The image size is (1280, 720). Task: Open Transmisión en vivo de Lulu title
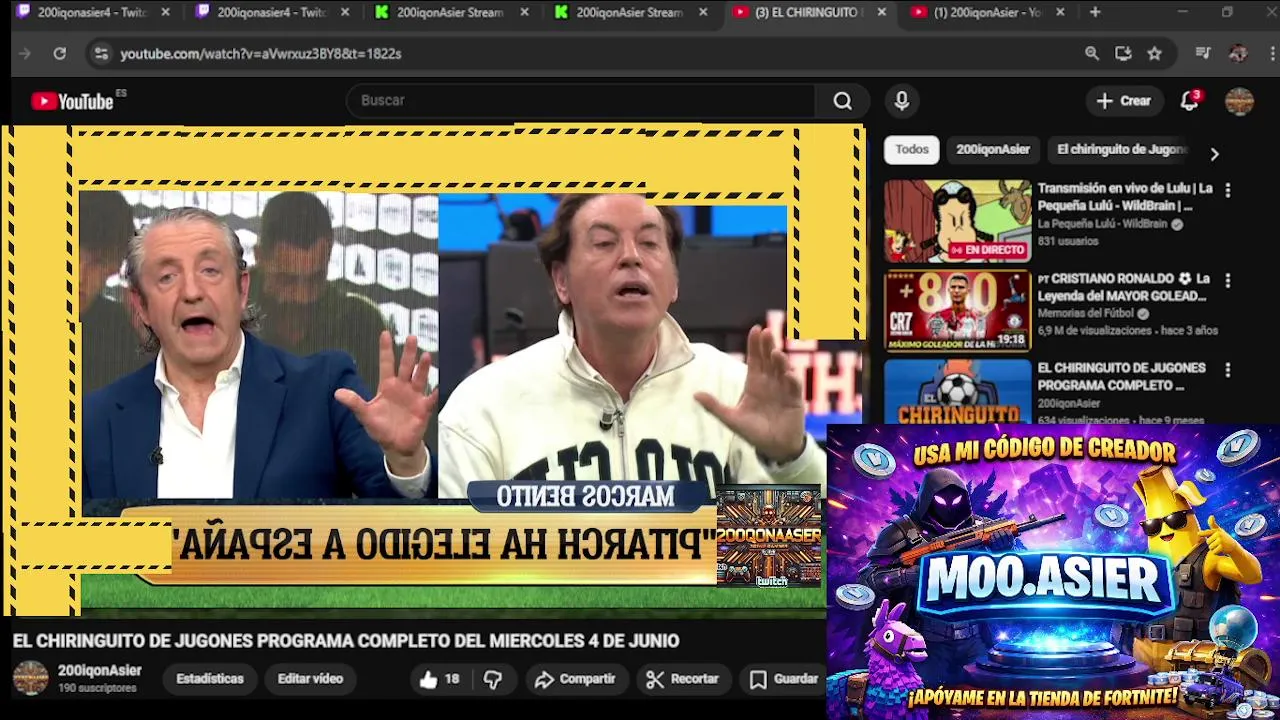1125,197
